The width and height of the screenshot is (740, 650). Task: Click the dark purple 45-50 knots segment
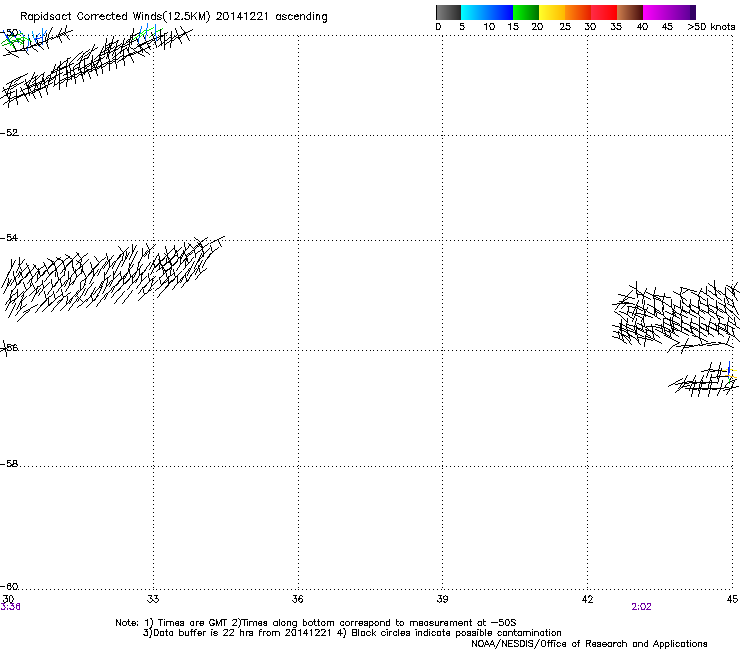tap(682, 12)
